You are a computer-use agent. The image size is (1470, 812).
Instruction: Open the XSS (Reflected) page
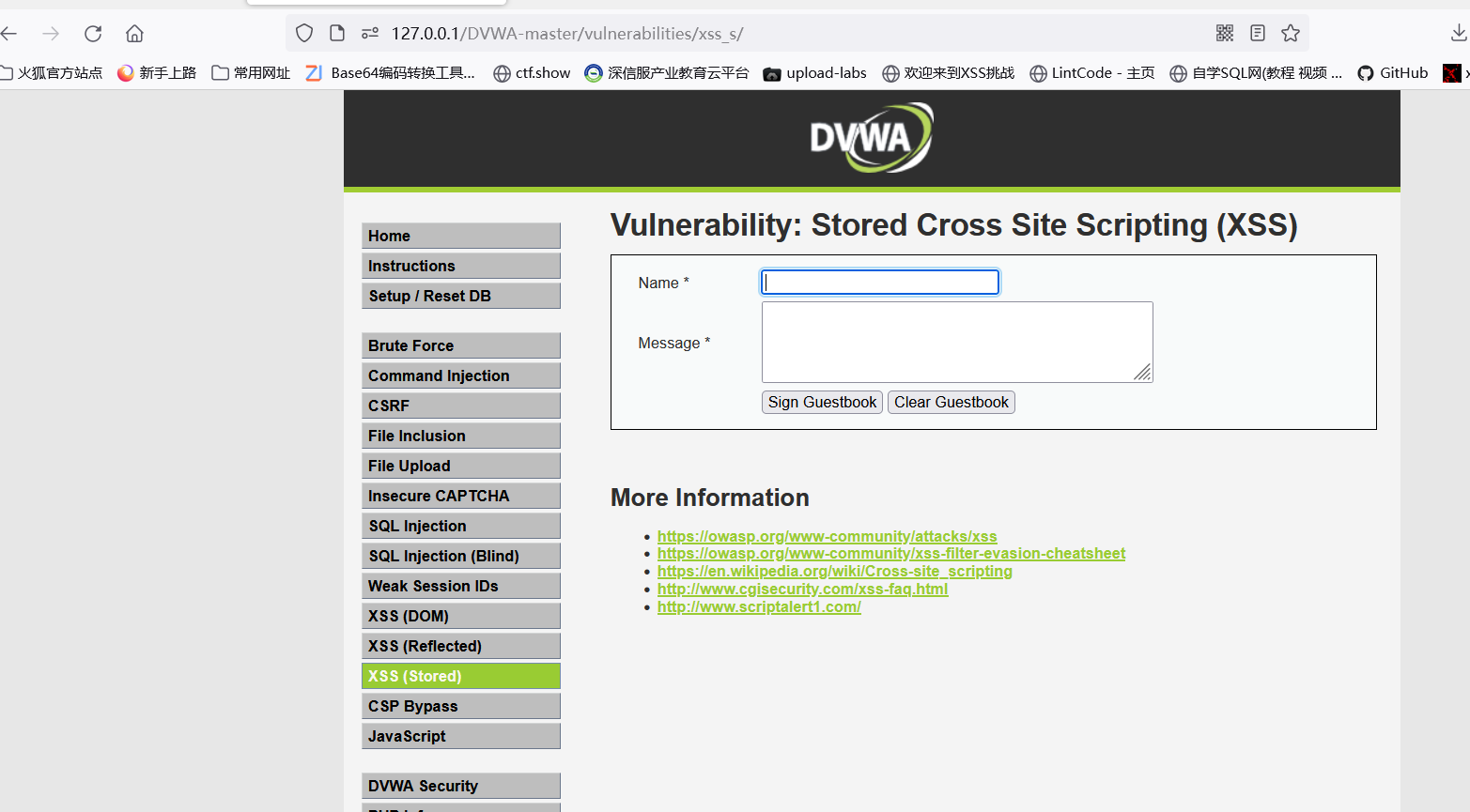pos(460,646)
